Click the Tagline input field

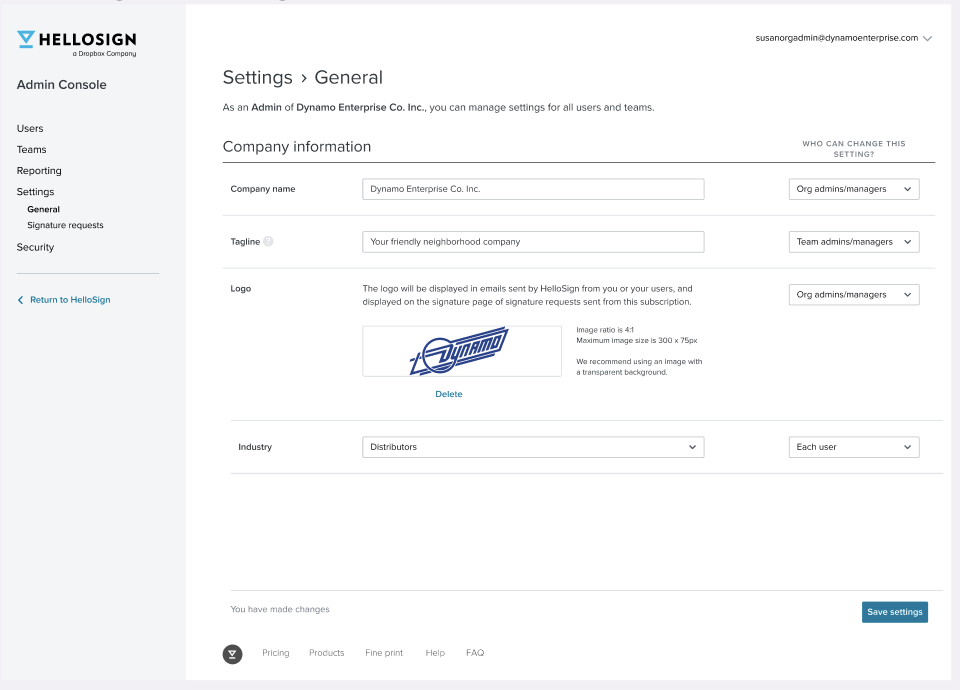pos(533,242)
